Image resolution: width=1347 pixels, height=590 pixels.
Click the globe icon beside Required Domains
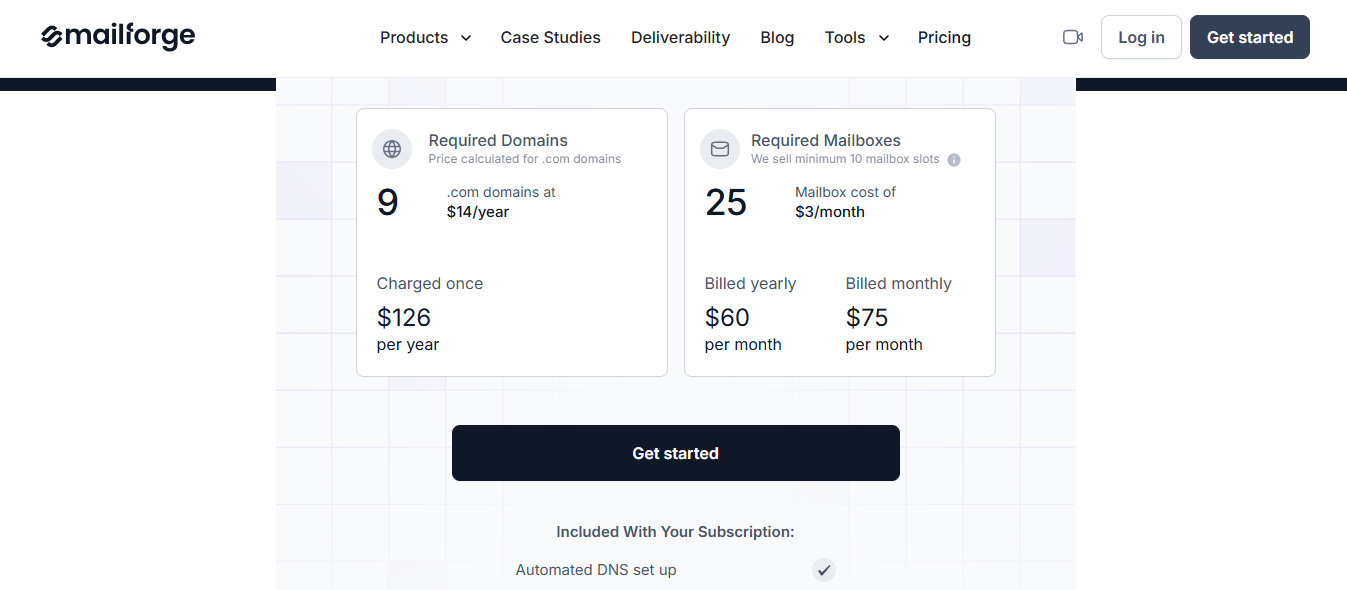click(392, 149)
